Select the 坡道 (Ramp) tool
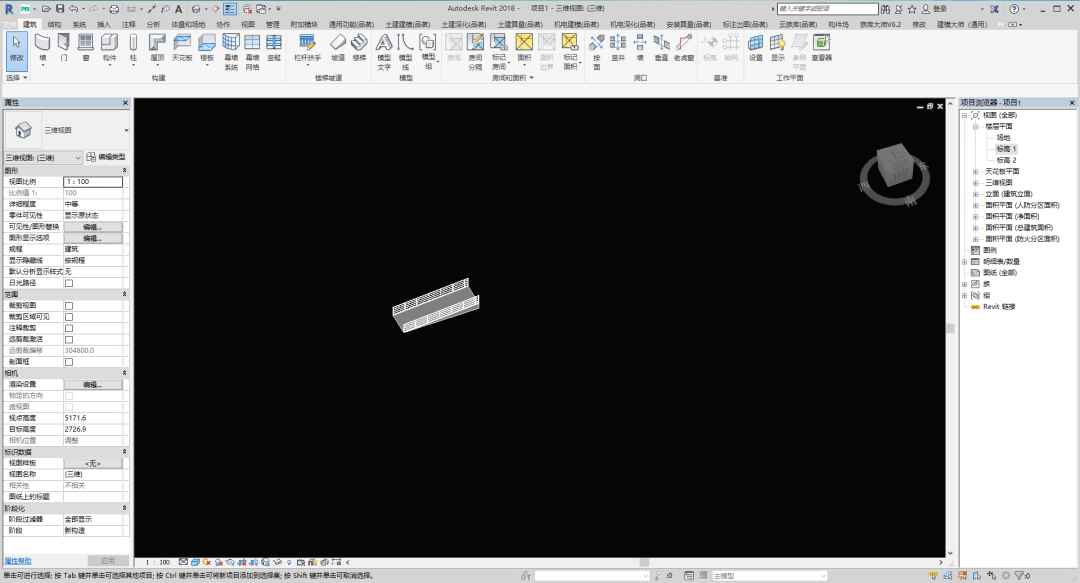1080x583 pixels. [x=338, y=48]
